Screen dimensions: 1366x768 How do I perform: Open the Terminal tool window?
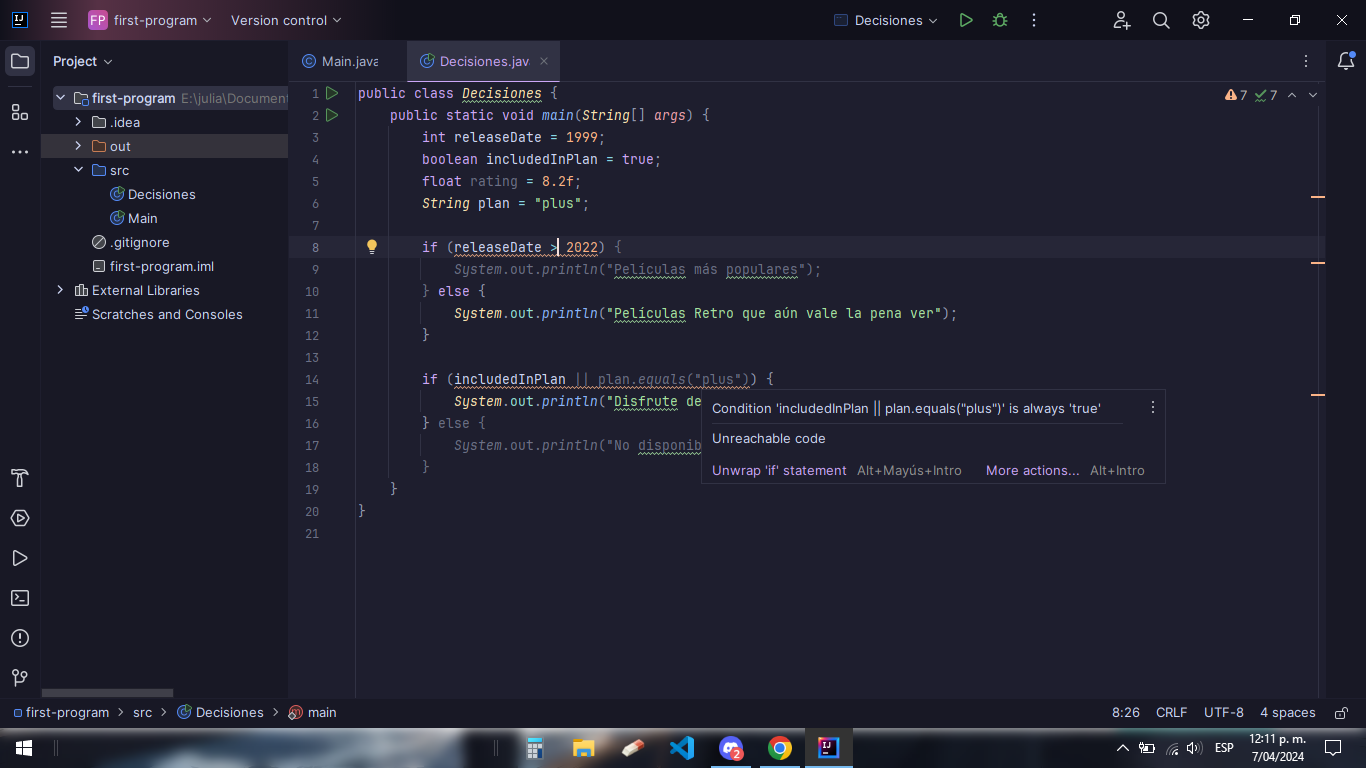20,598
